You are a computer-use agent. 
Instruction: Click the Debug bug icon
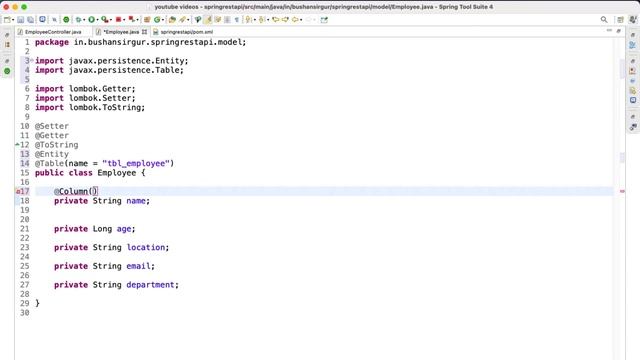[78, 20]
